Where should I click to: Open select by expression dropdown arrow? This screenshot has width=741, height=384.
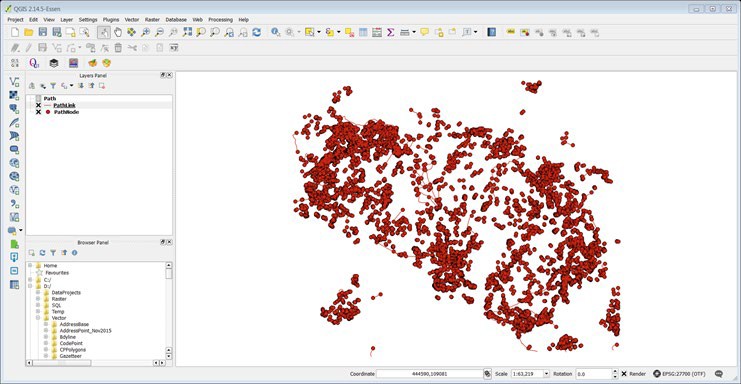[x=338, y=32]
